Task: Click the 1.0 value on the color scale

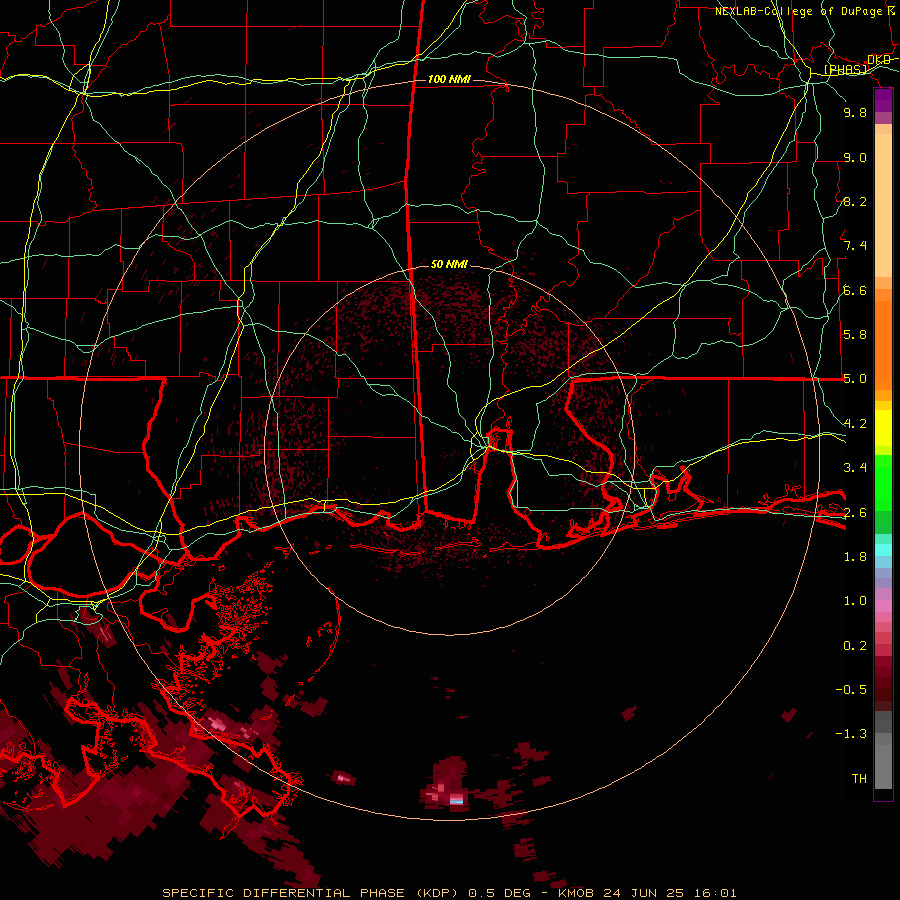Action: (855, 601)
